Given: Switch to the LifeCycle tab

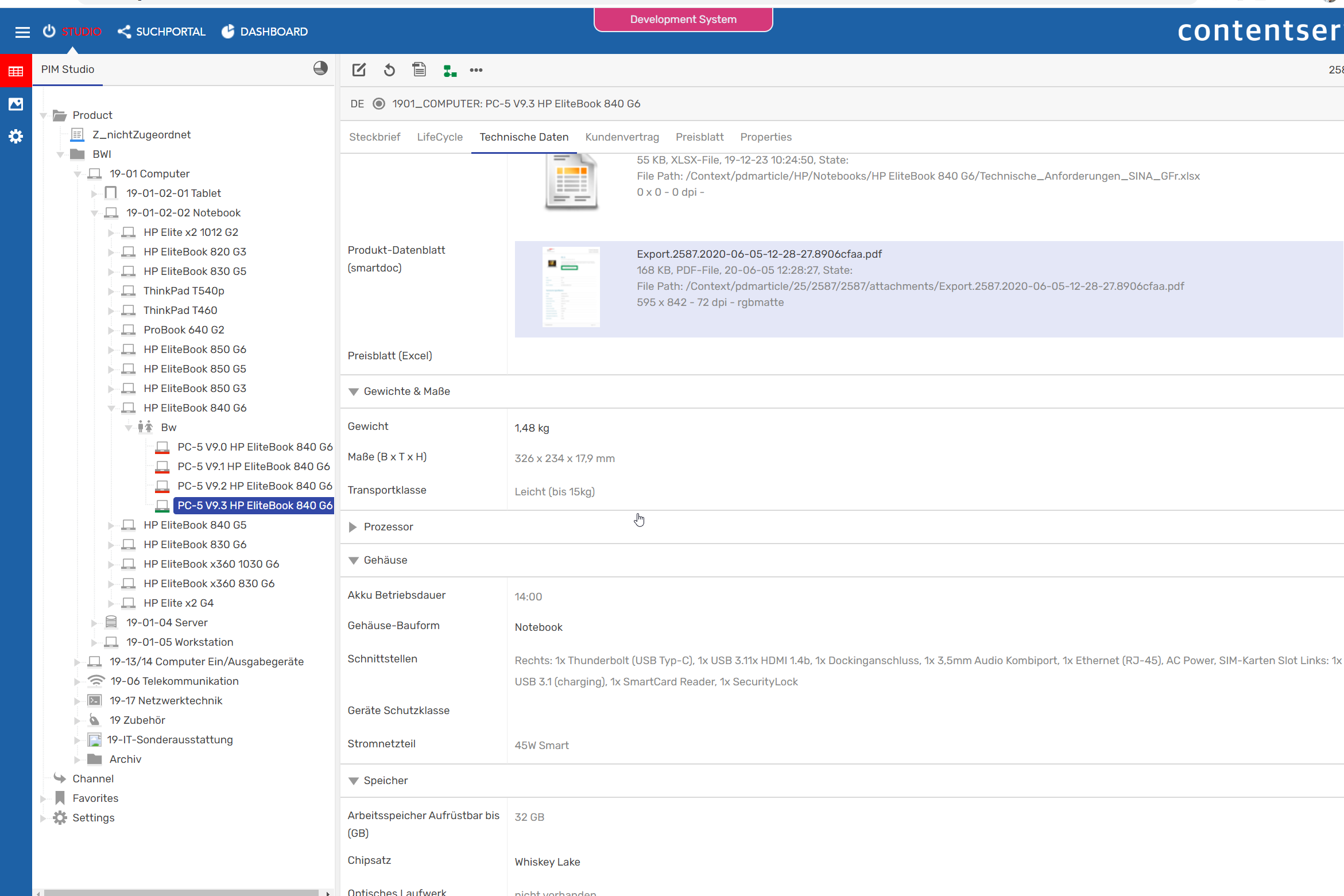Looking at the screenshot, I should tap(440, 137).
